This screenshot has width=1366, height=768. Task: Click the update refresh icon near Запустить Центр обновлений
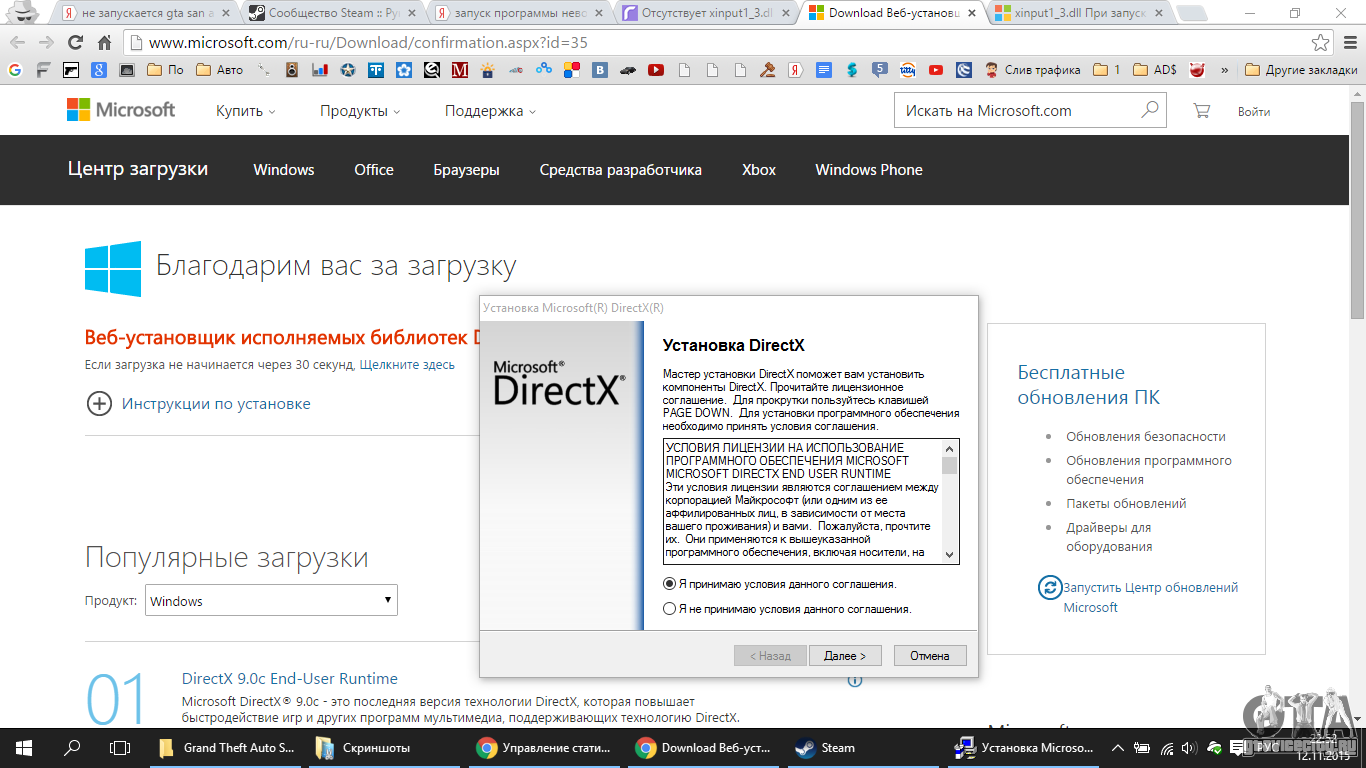(x=1049, y=587)
